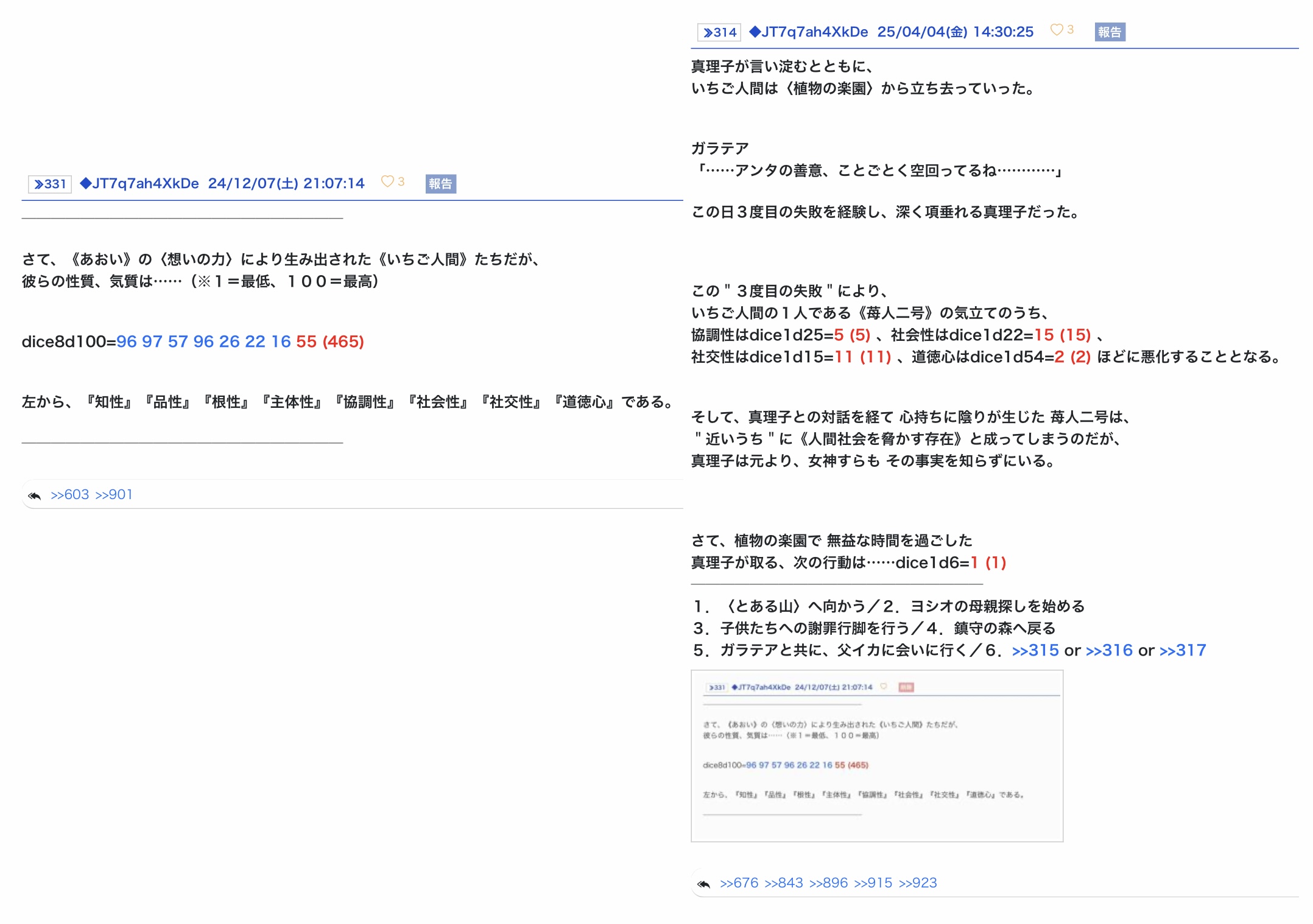
Task: Follow reply link >>901
Action: point(114,495)
